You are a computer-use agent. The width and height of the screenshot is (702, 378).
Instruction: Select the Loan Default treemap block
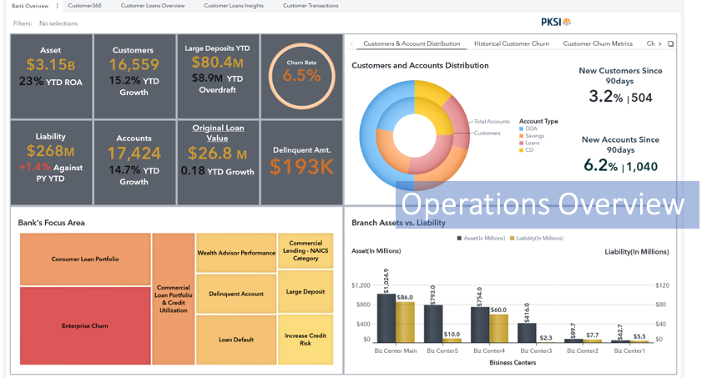(x=236, y=339)
